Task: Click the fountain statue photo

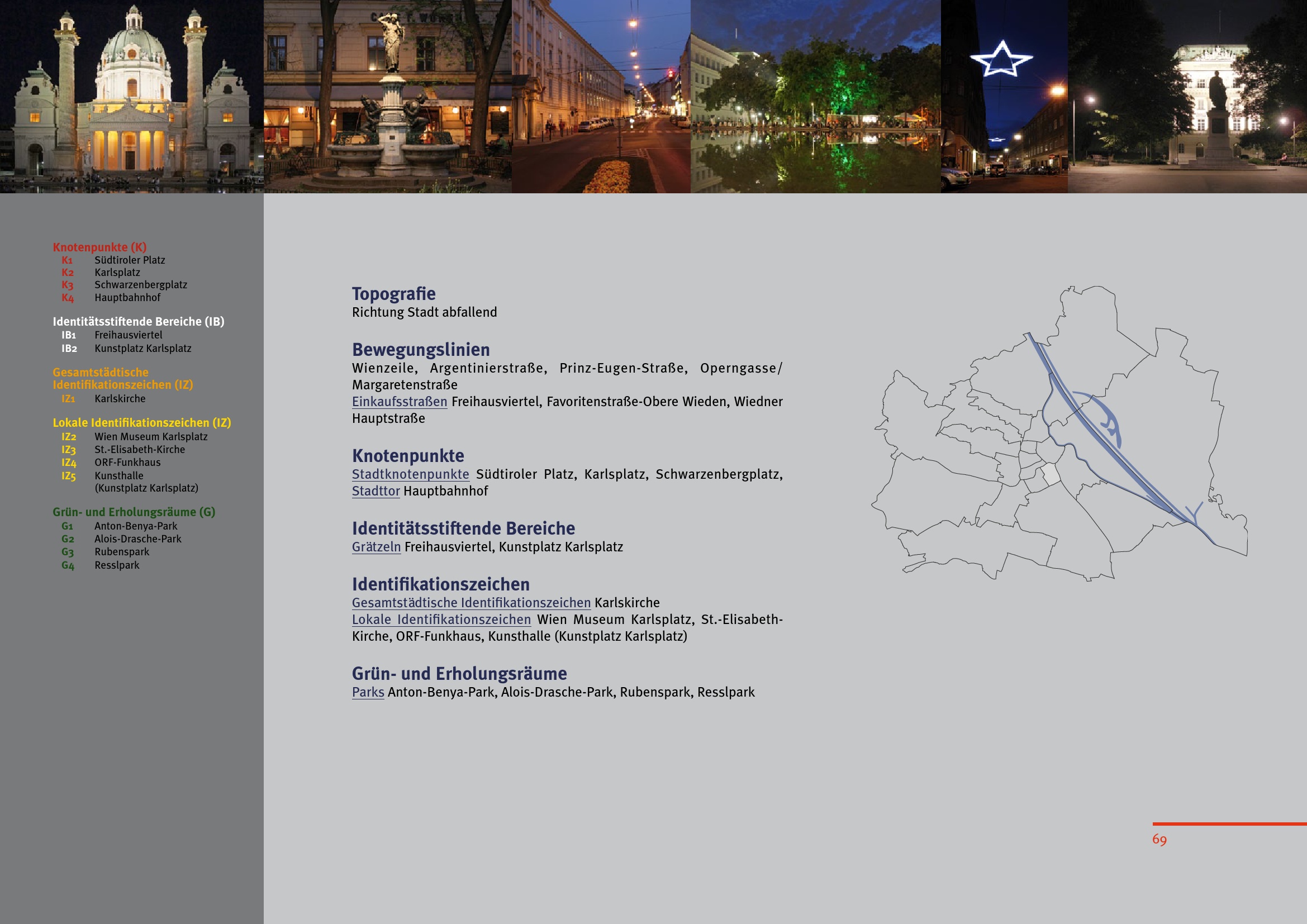Action: point(388,97)
